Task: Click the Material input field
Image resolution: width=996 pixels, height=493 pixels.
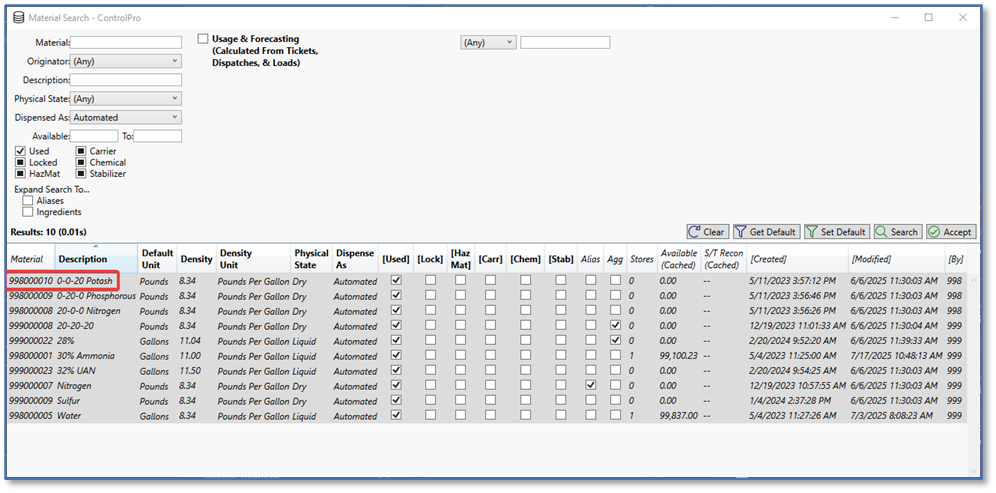Action: point(126,43)
